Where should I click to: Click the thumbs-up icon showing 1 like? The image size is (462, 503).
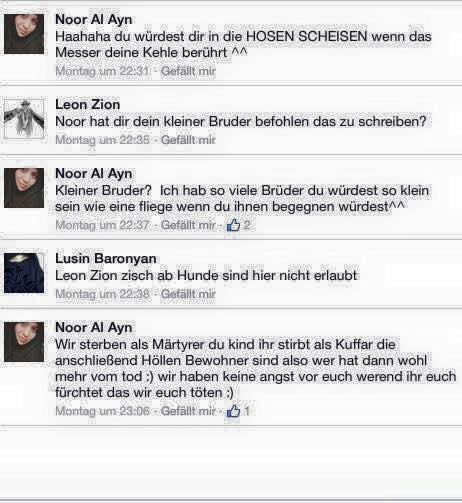coord(233,411)
